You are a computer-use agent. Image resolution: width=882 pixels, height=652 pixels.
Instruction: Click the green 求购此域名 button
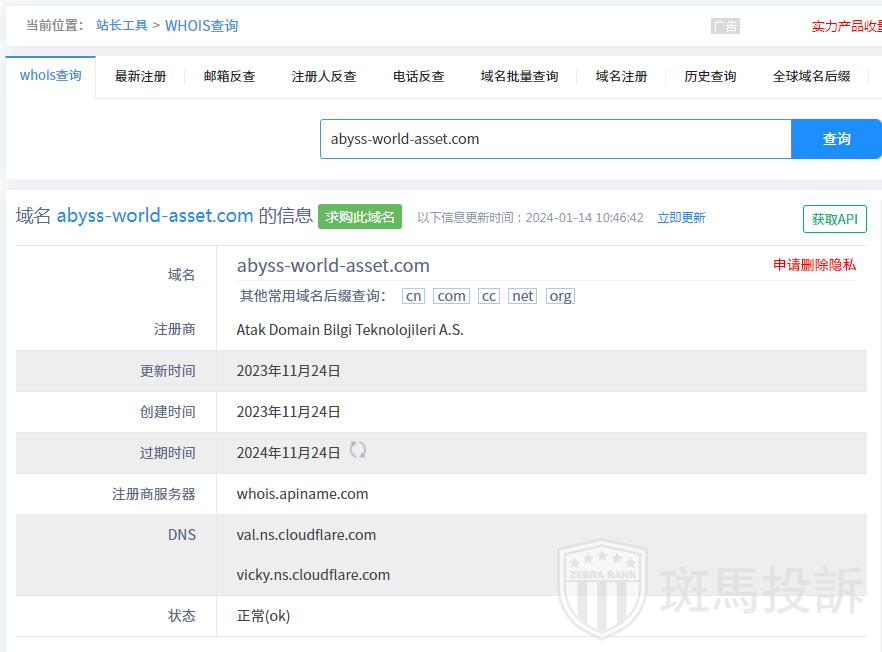point(360,217)
